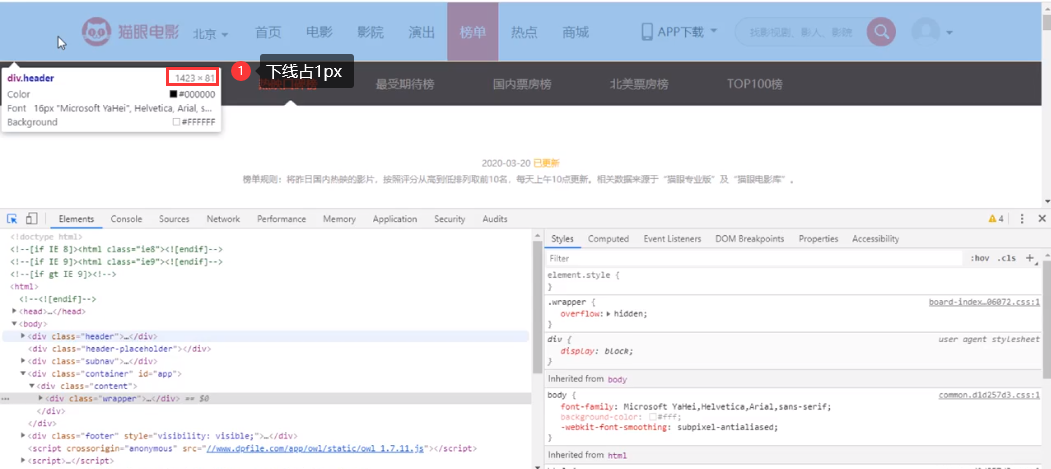
Task: Open the TOP100榜 board
Action: pos(755,84)
